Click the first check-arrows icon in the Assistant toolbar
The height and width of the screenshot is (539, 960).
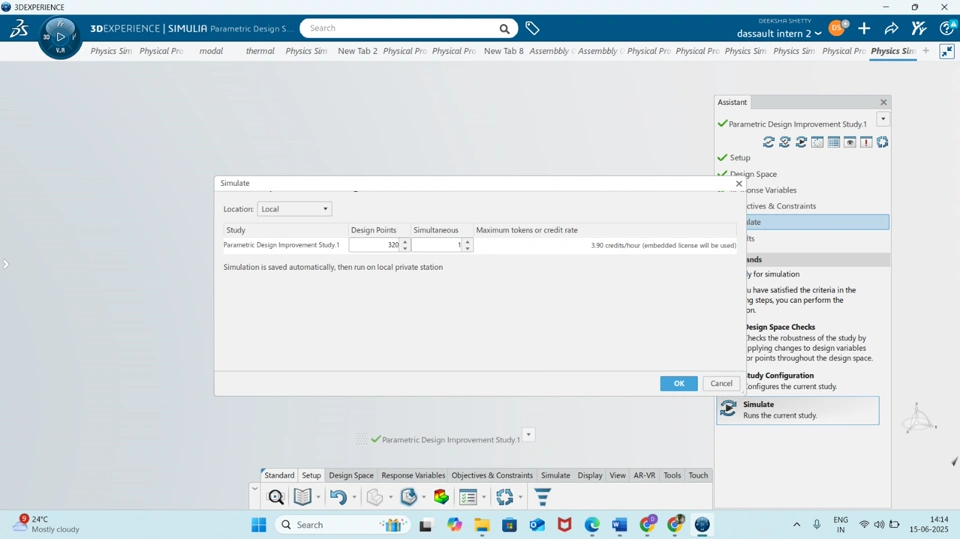click(x=768, y=142)
